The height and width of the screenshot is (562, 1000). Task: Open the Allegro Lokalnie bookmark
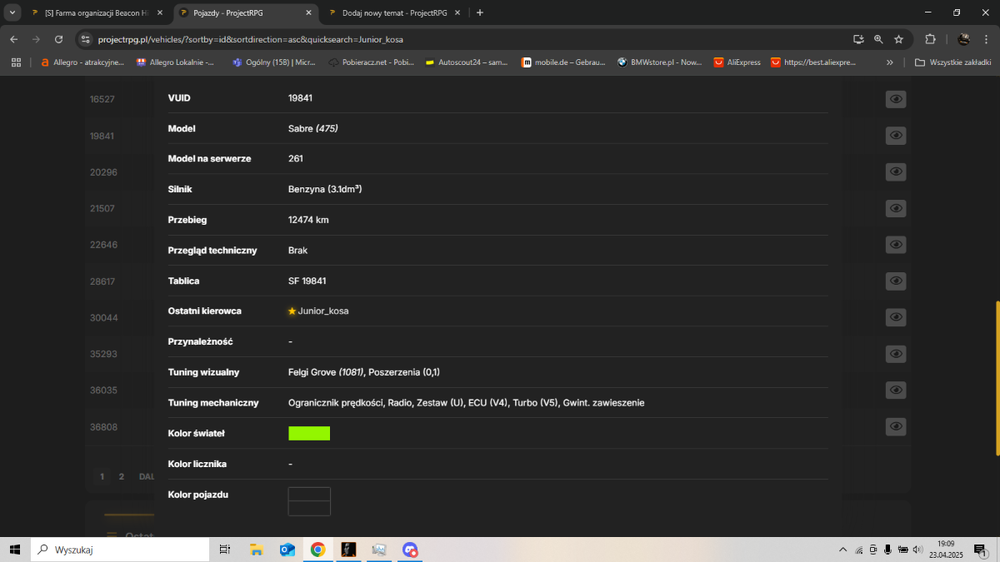pos(175,63)
